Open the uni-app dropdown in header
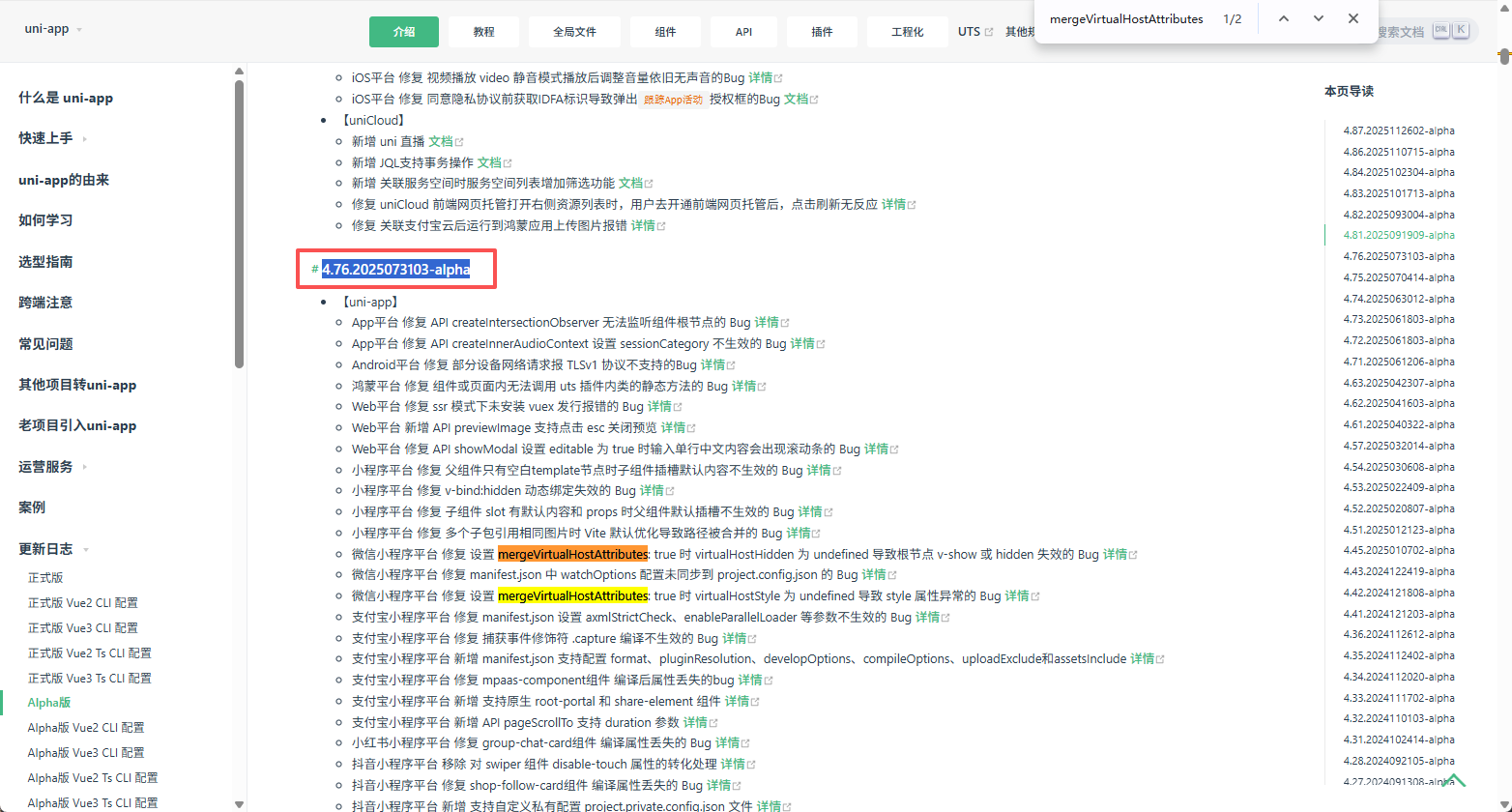The height and width of the screenshot is (812, 1512). coord(79,29)
